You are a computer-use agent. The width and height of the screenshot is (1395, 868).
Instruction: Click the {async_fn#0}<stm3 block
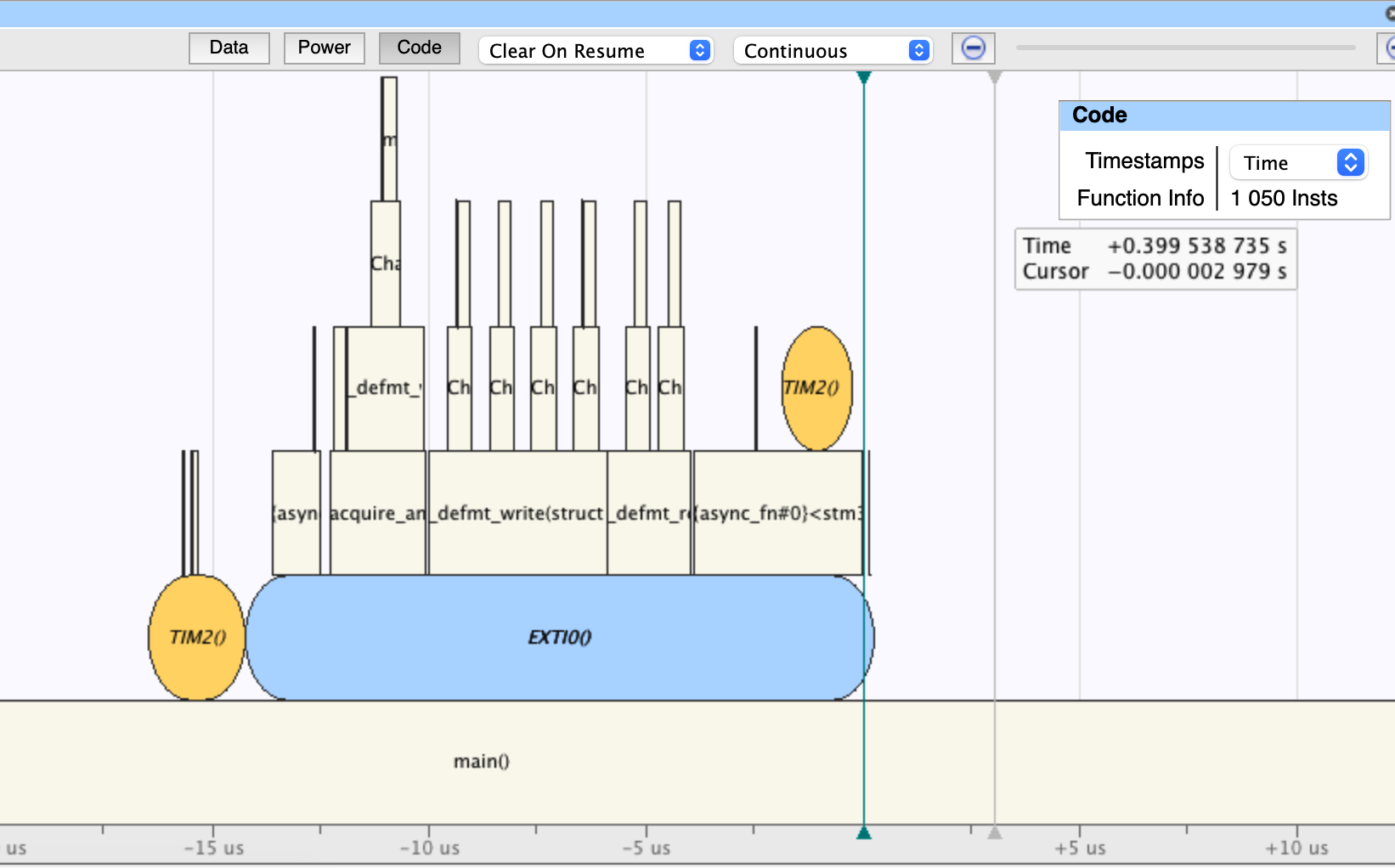tap(777, 513)
